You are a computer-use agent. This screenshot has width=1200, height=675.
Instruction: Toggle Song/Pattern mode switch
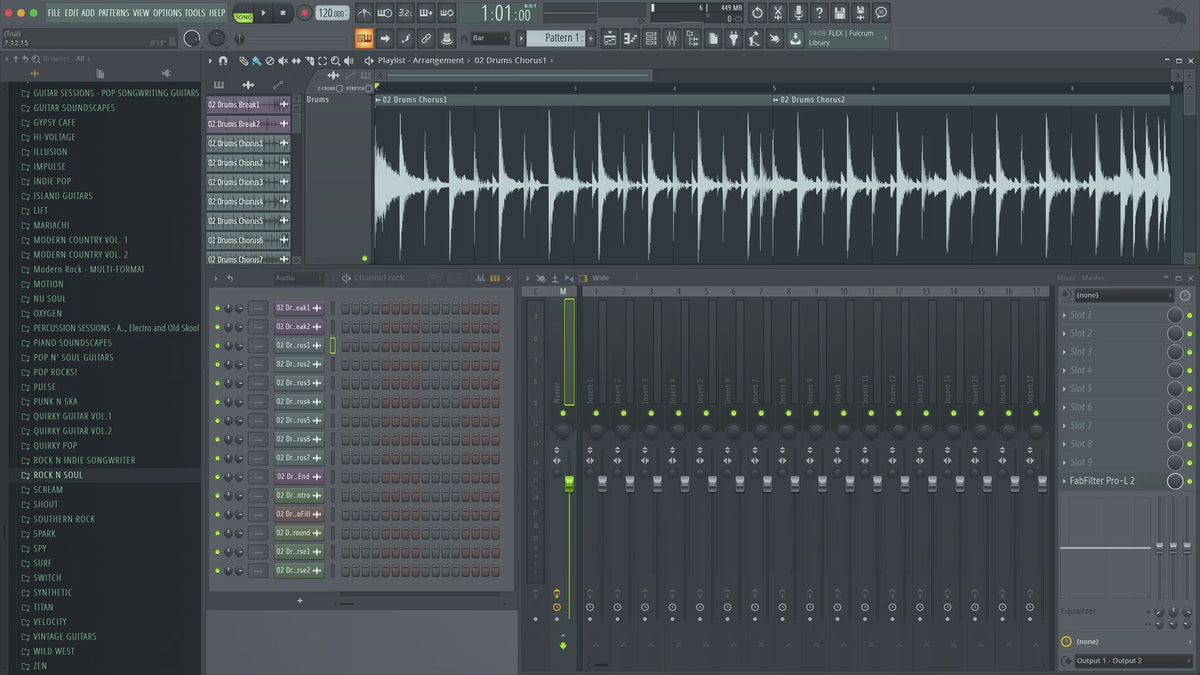pyautogui.click(x=243, y=13)
